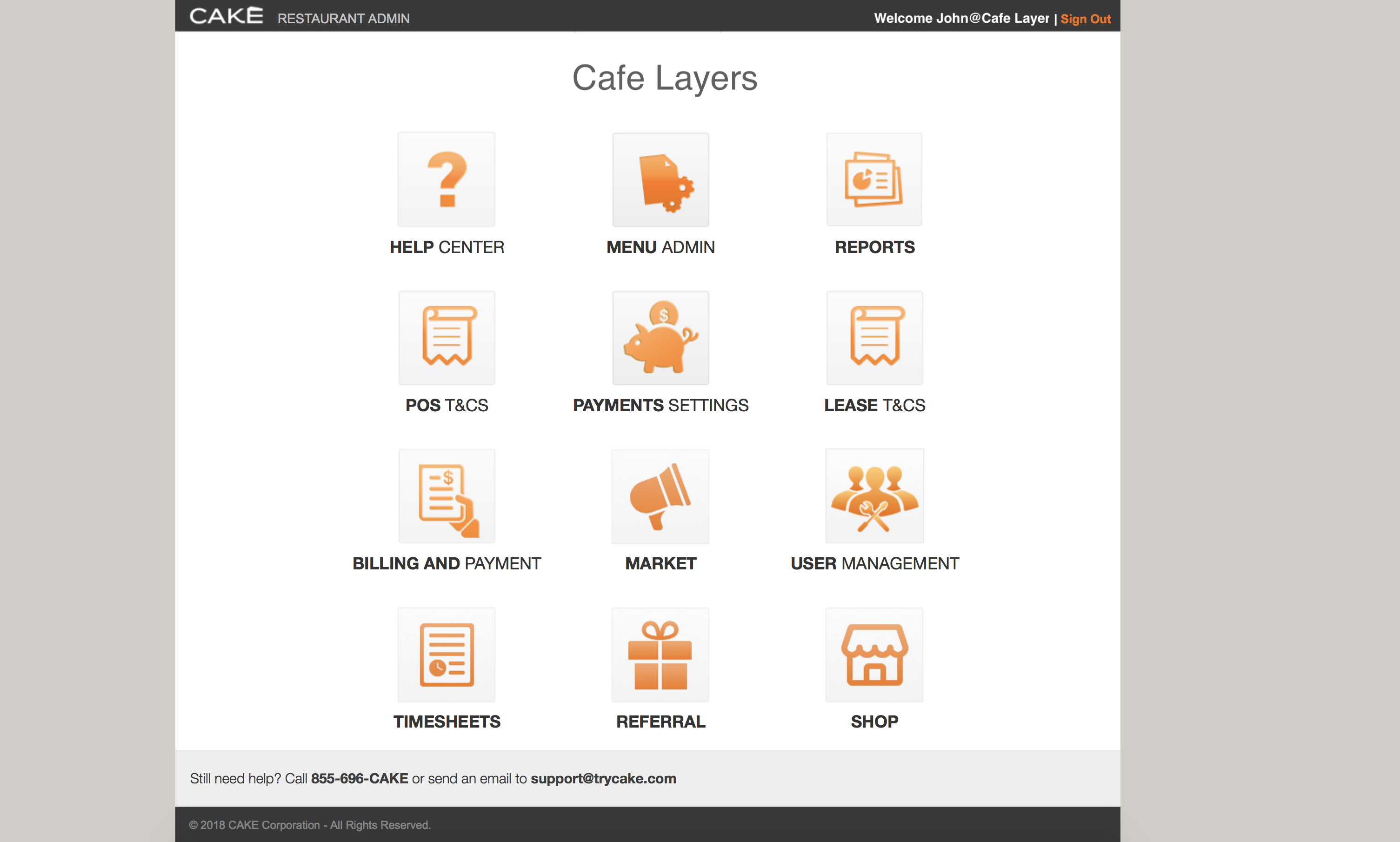Click the CAKE logo in header
1400x842 pixels.
226,16
